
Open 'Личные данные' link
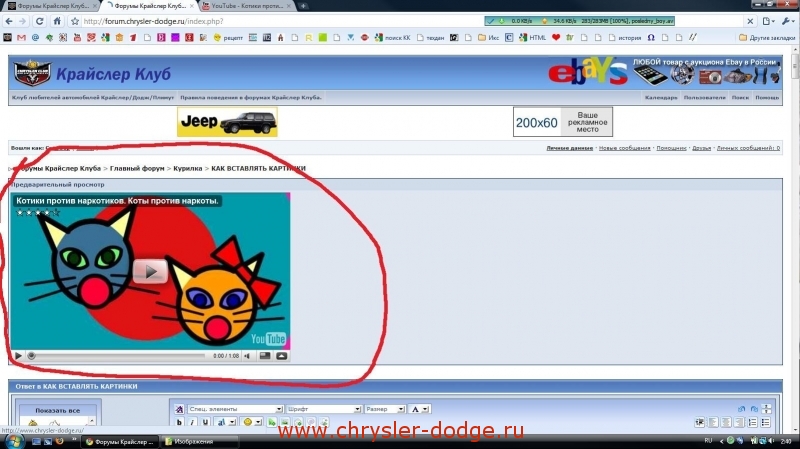[x=569, y=148]
